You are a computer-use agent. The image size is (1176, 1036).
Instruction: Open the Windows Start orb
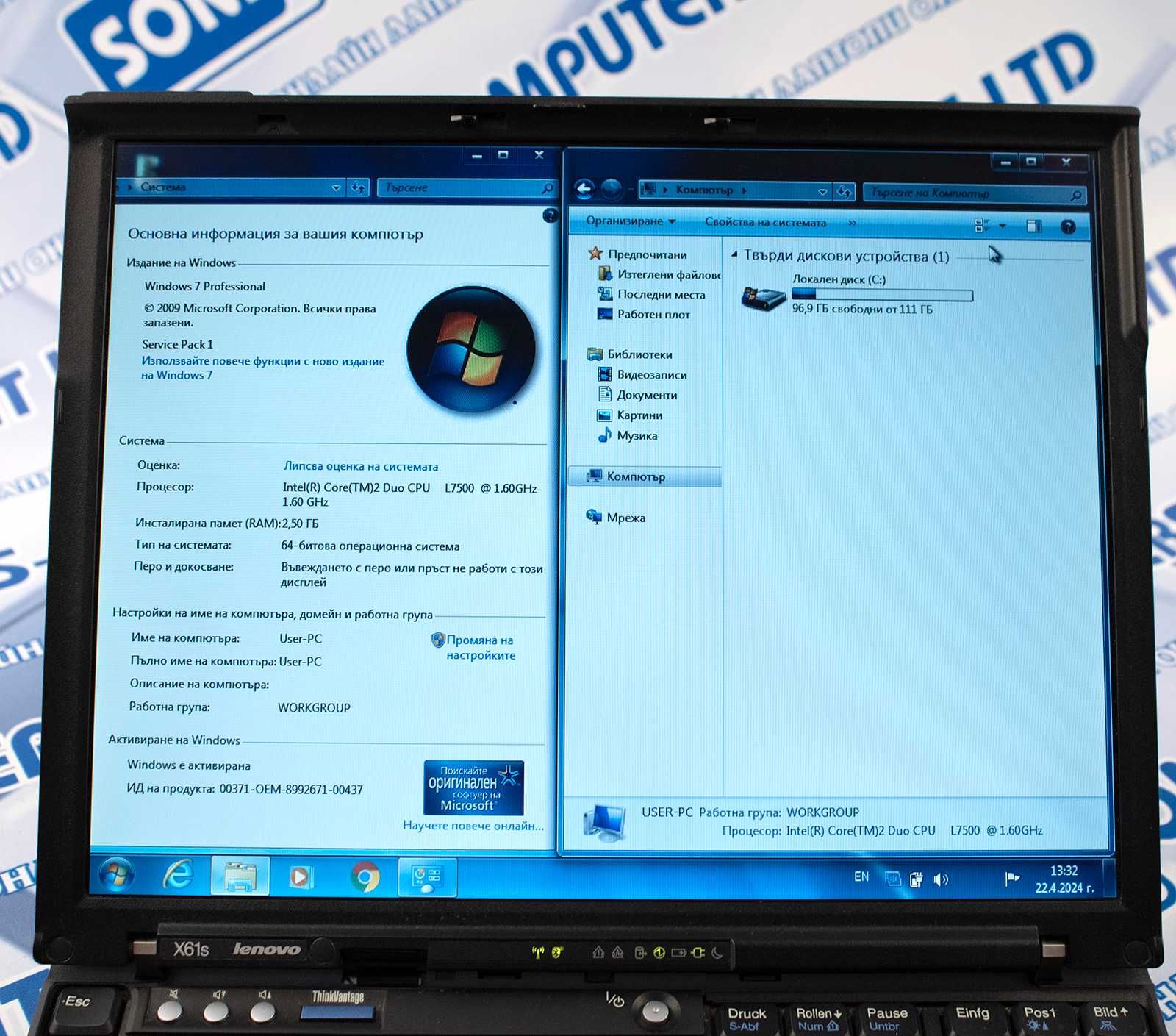point(116,875)
